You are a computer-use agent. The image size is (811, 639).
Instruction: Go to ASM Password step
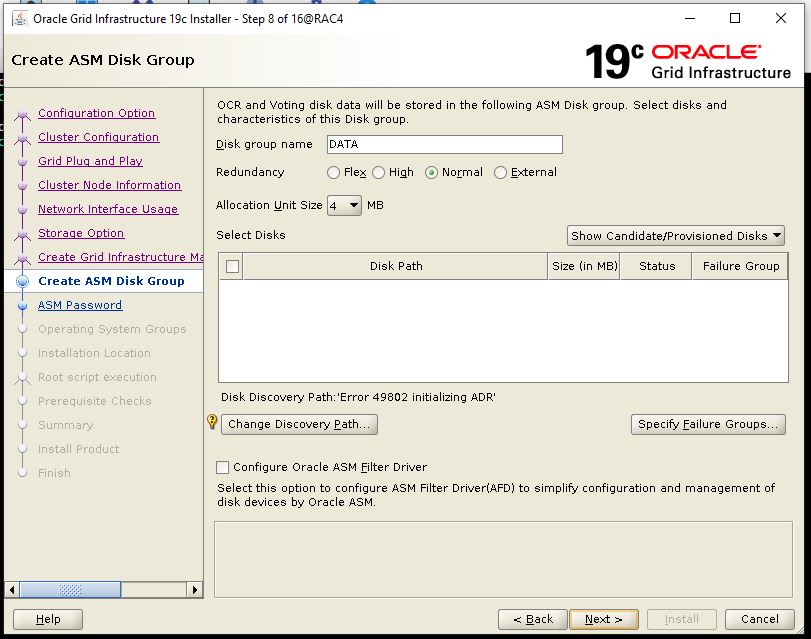point(80,305)
